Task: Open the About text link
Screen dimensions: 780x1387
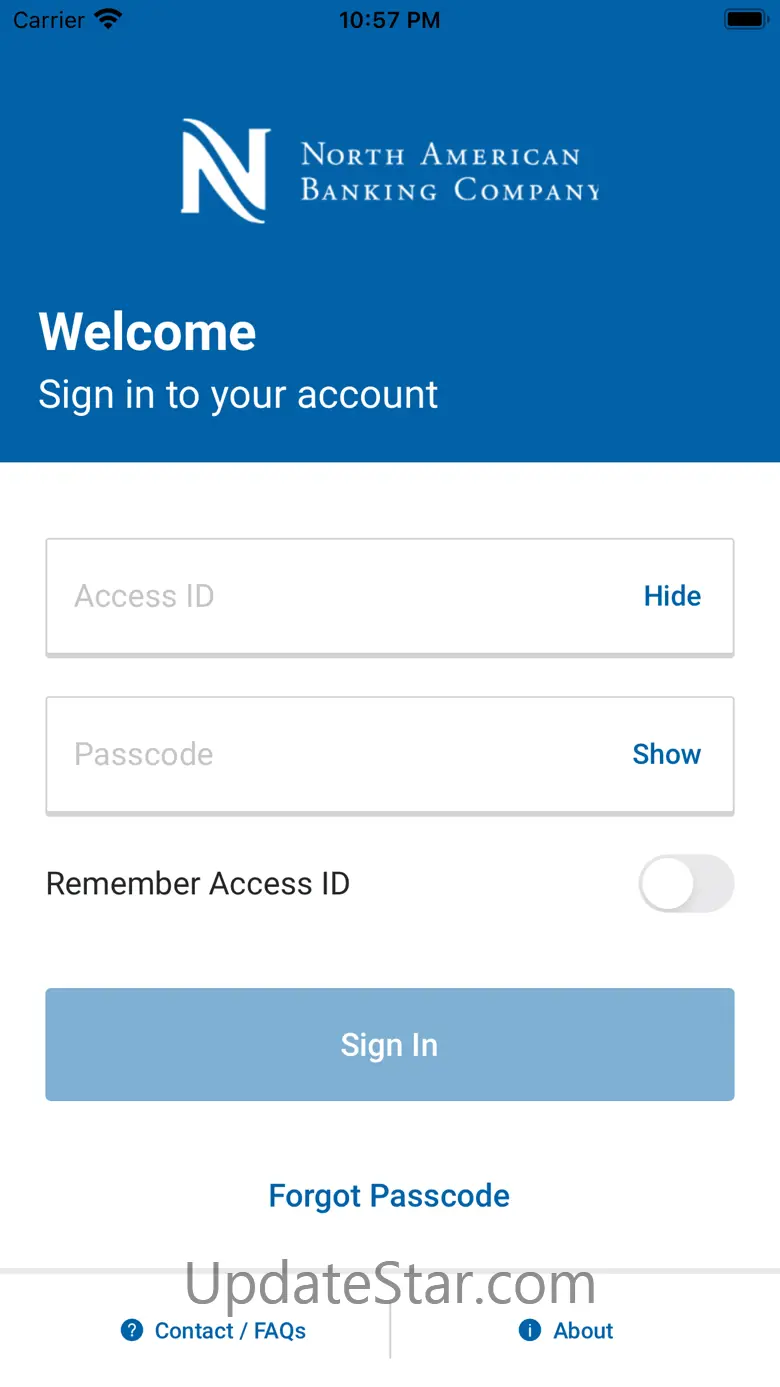Action: [583, 1331]
